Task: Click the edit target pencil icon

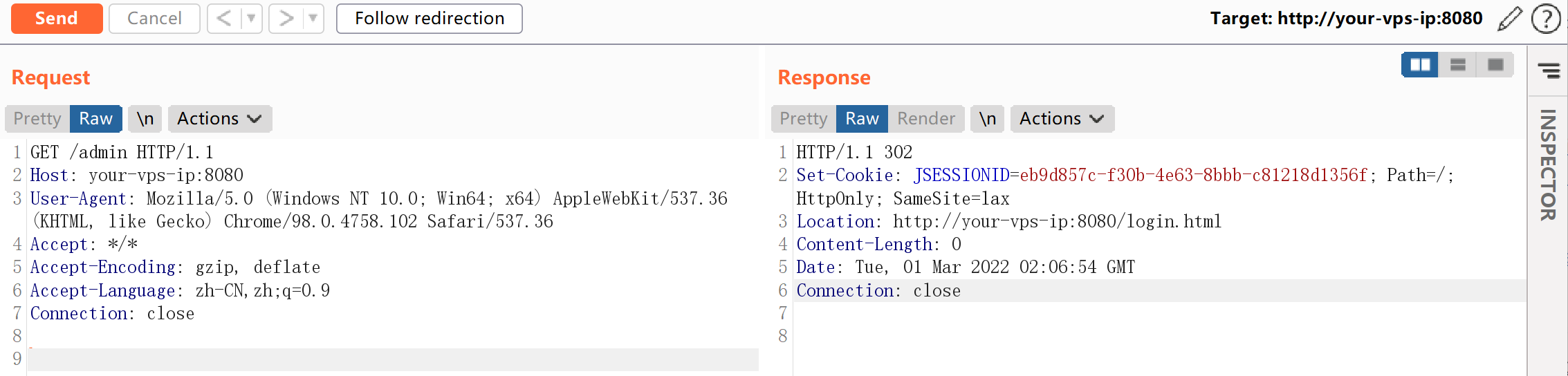Action: pos(1509,19)
